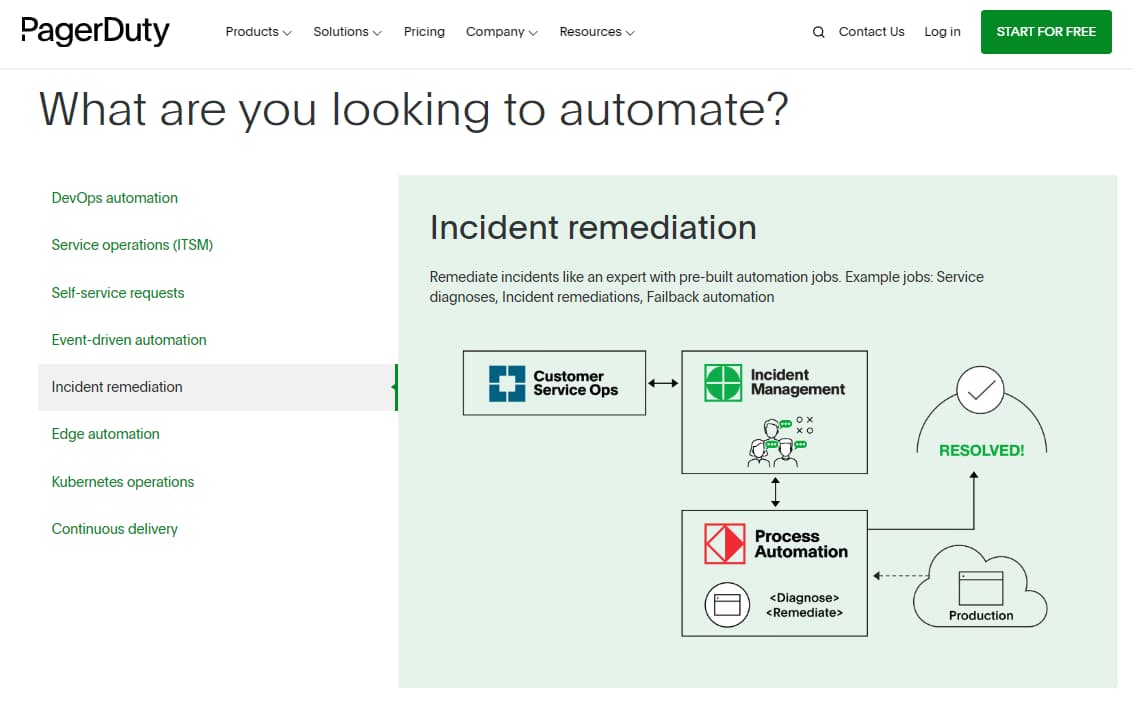This screenshot has height=703, width=1133.
Task: Select the Continuous delivery tab
Action: [x=114, y=529]
